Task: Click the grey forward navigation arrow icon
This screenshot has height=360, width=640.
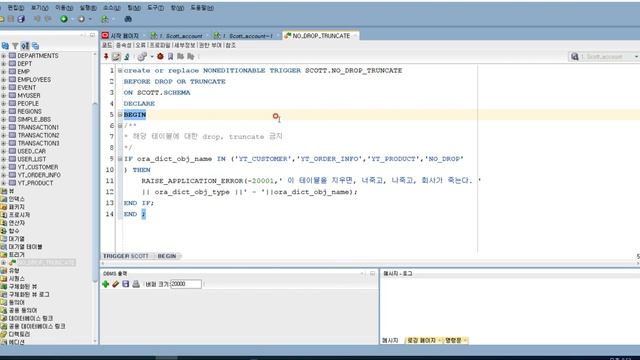Action: pyautogui.click(x=81, y=19)
